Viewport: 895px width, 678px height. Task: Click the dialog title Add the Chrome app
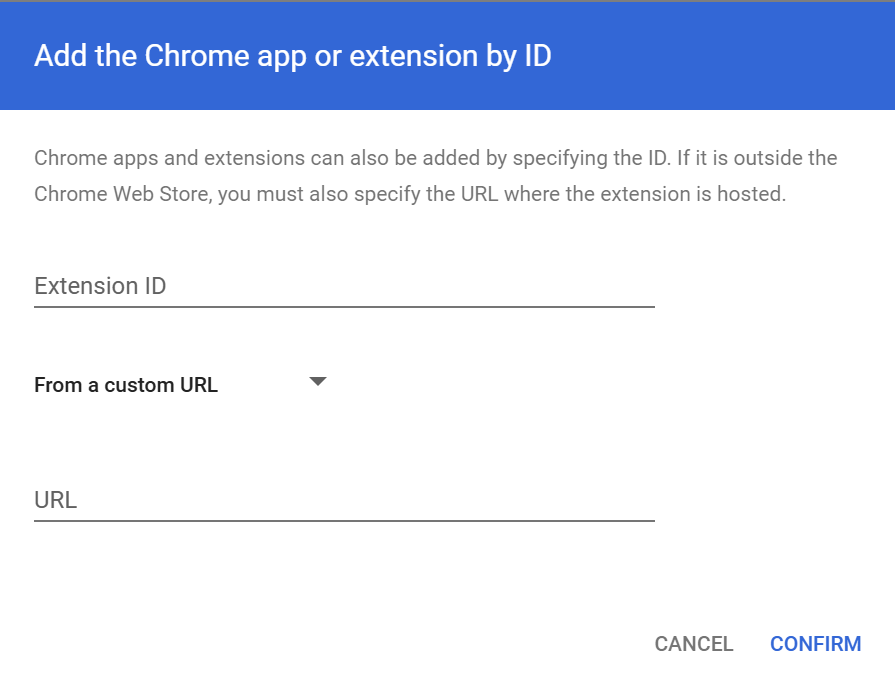click(293, 56)
